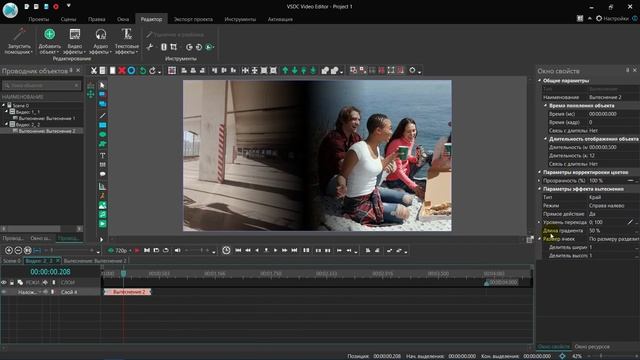Click timeline zoom in plus icon
The image size is (640, 360).
[x=9, y=250]
